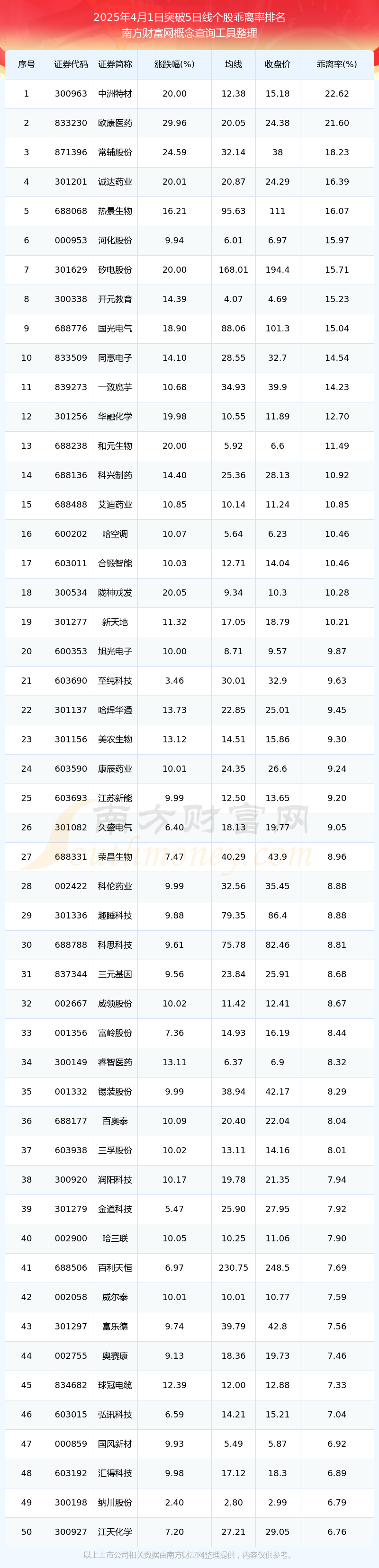379x1568 pixels.
Task: Click stock name 威尔泰
Action: point(115,1297)
